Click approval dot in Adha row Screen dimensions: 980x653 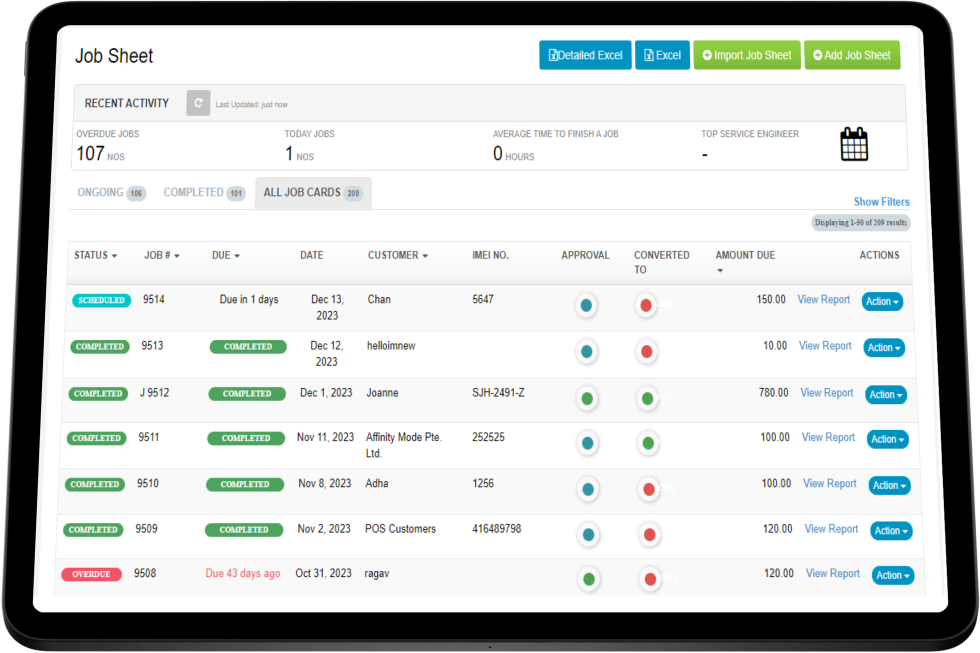coord(588,489)
